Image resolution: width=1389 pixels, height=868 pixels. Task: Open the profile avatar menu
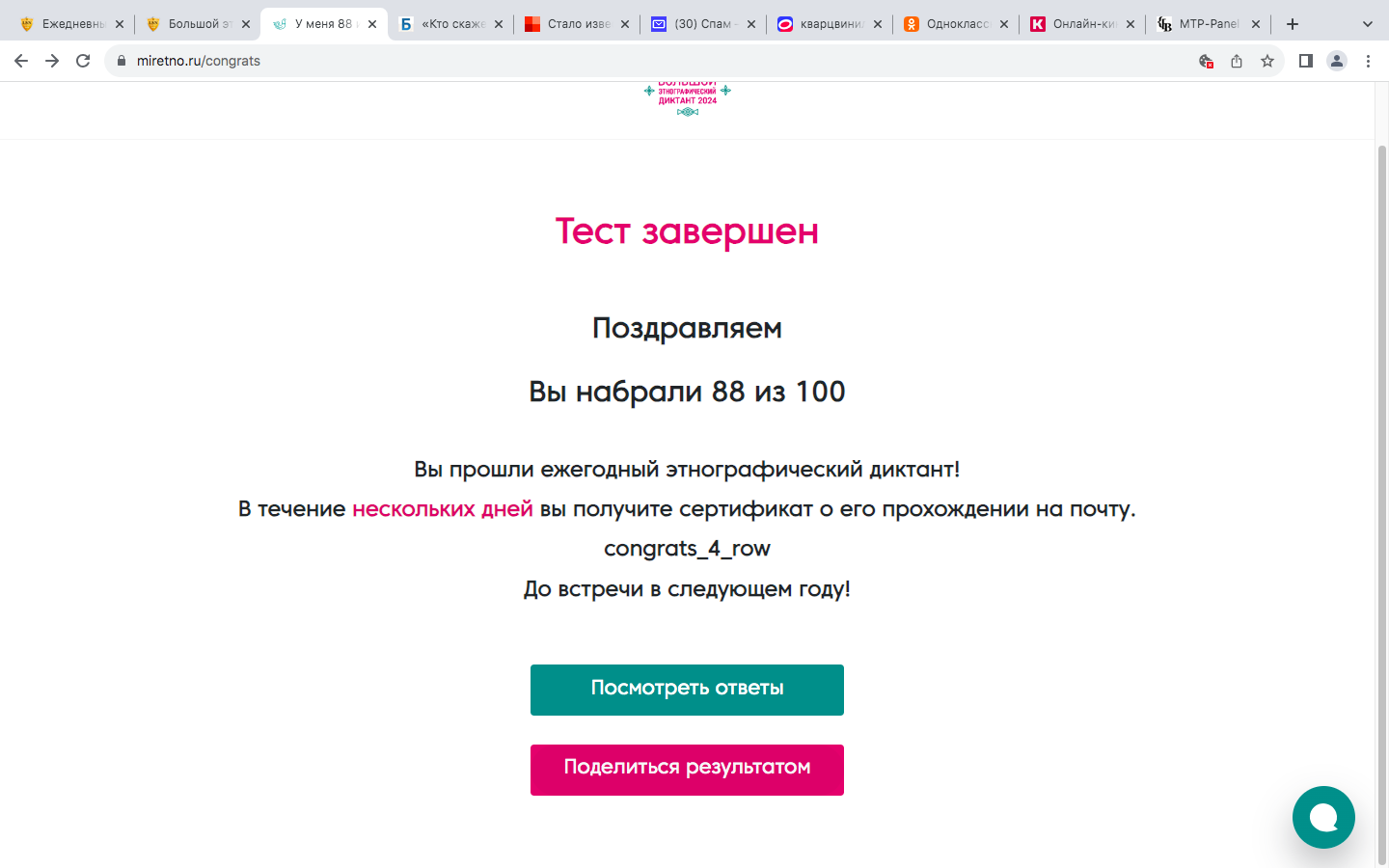(x=1337, y=61)
